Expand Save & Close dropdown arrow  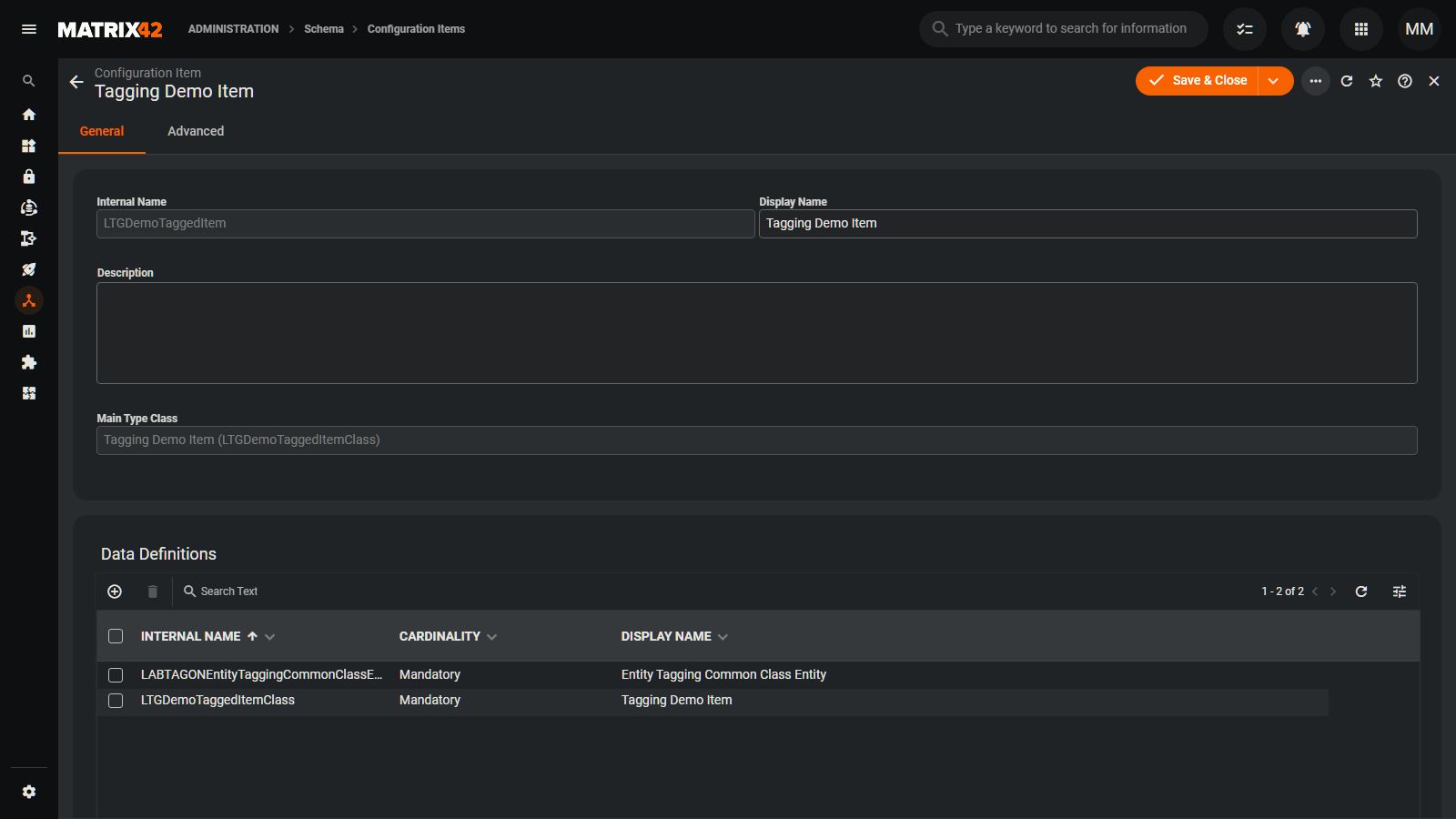[x=1275, y=81]
